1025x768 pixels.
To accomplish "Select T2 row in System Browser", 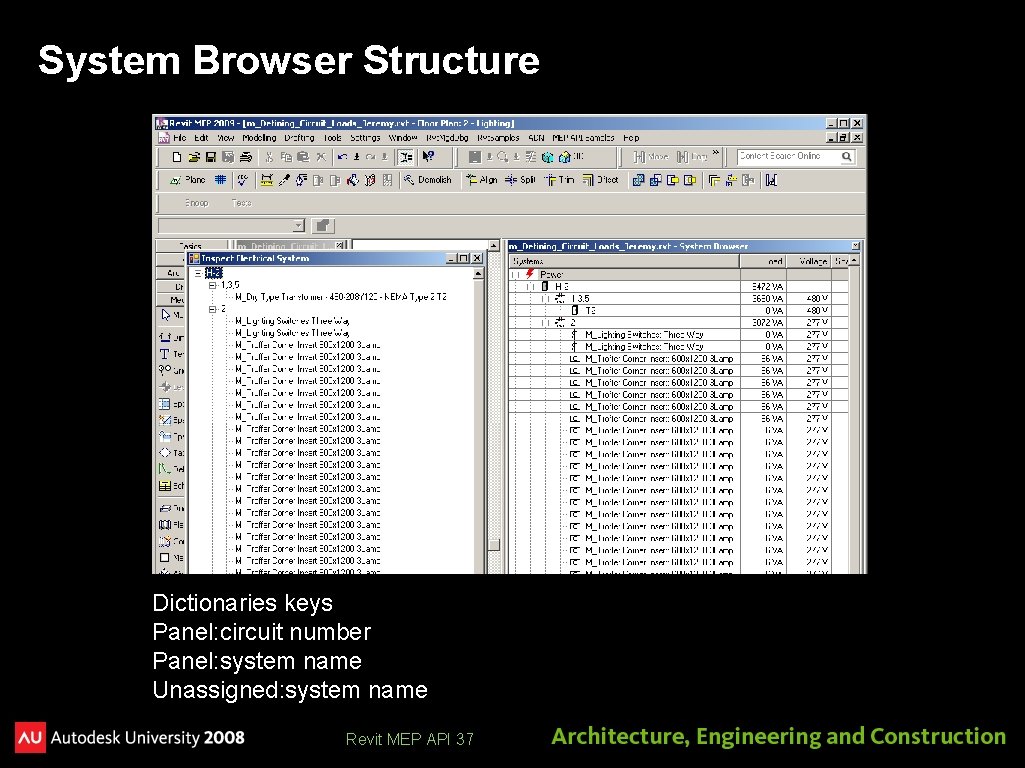I will [679, 310].
